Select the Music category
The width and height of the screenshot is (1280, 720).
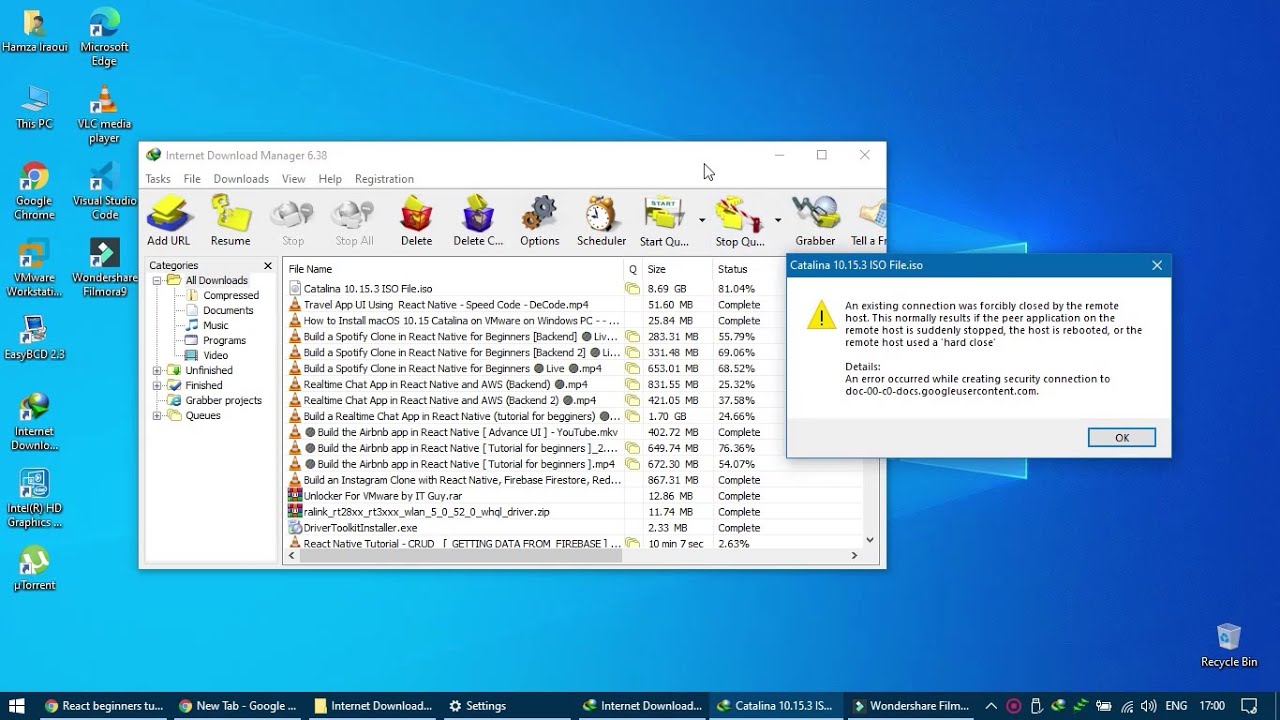[x=215, y=326]
